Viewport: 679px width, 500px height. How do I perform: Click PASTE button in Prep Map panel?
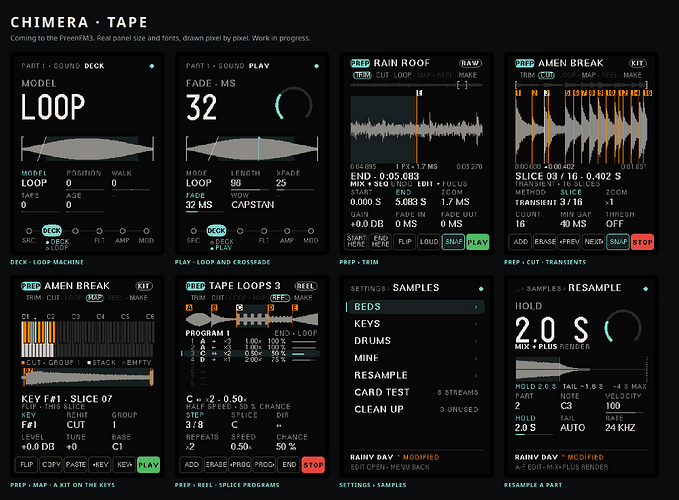[75, 465]
